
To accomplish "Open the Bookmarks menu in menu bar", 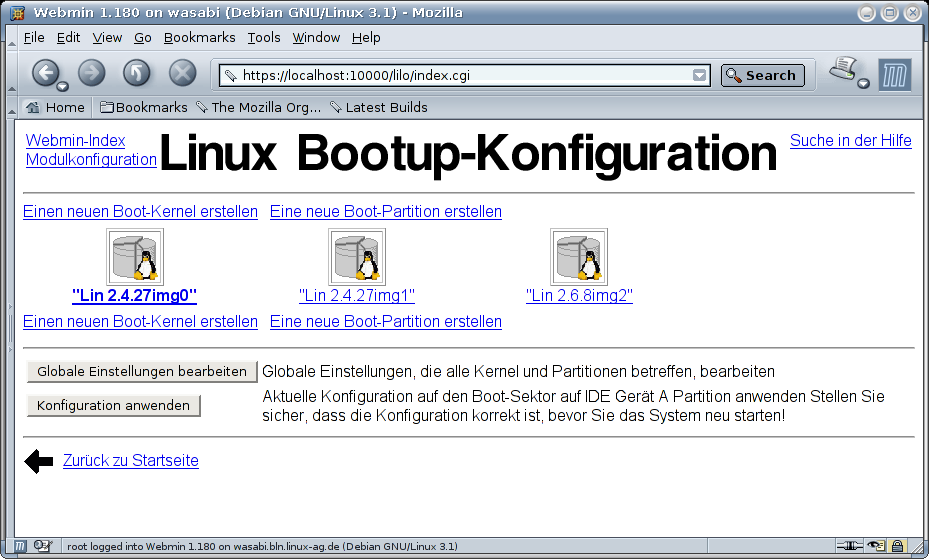I will [200, 37].
